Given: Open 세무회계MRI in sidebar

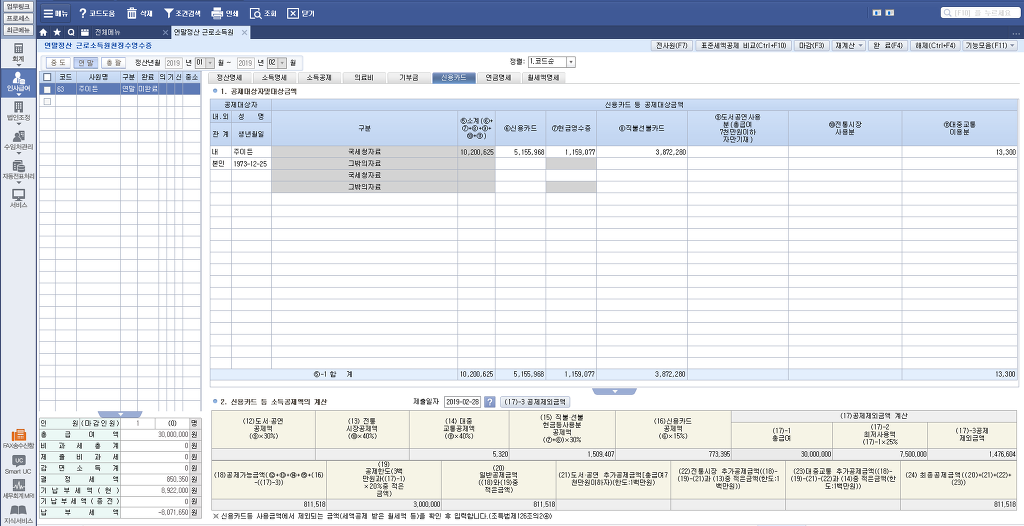Looking at the screenshot, I should pos(18,490).
